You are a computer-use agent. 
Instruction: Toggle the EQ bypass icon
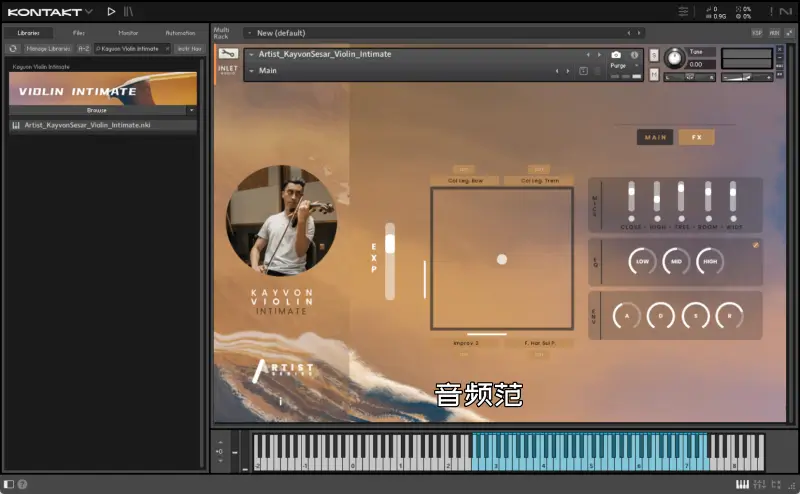[756, 245]
